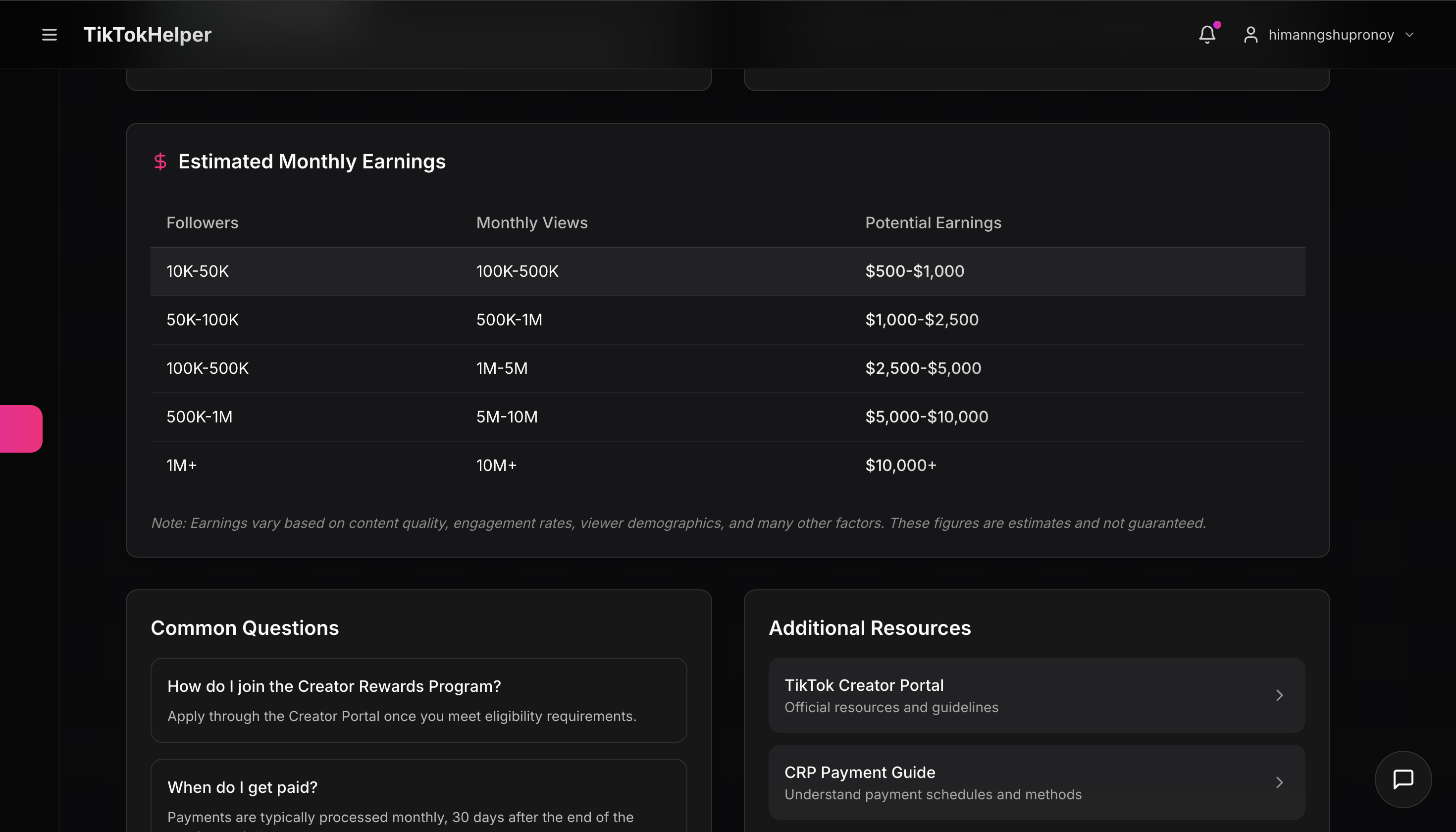Select the 50K-100K followers row
The height and width of the screenshot is (832, 1456).
click(203, 320)
